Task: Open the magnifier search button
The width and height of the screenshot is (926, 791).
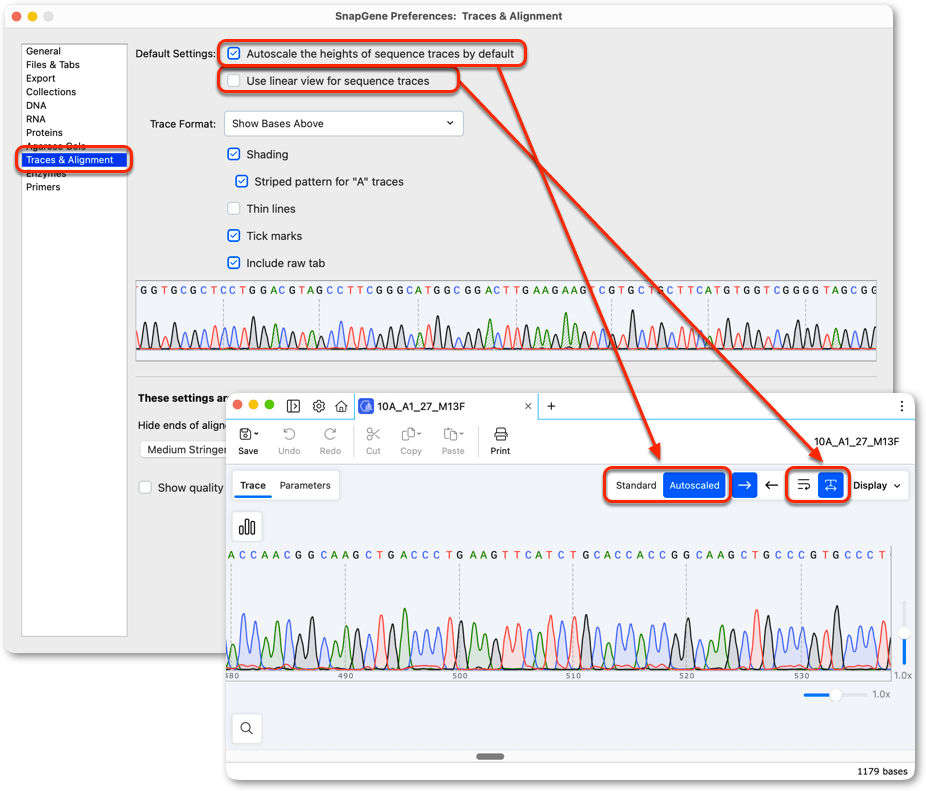Action: click(x=247, y=728)
